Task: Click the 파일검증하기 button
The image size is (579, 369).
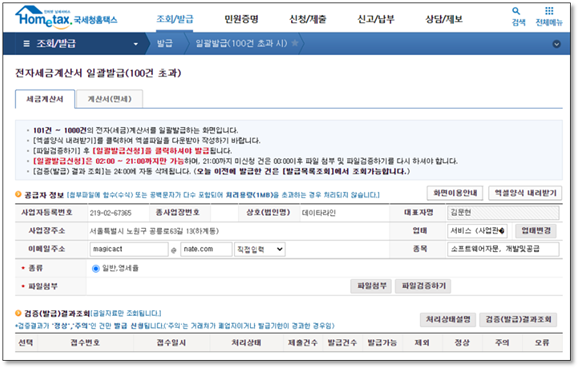Action: pos(423,286)
